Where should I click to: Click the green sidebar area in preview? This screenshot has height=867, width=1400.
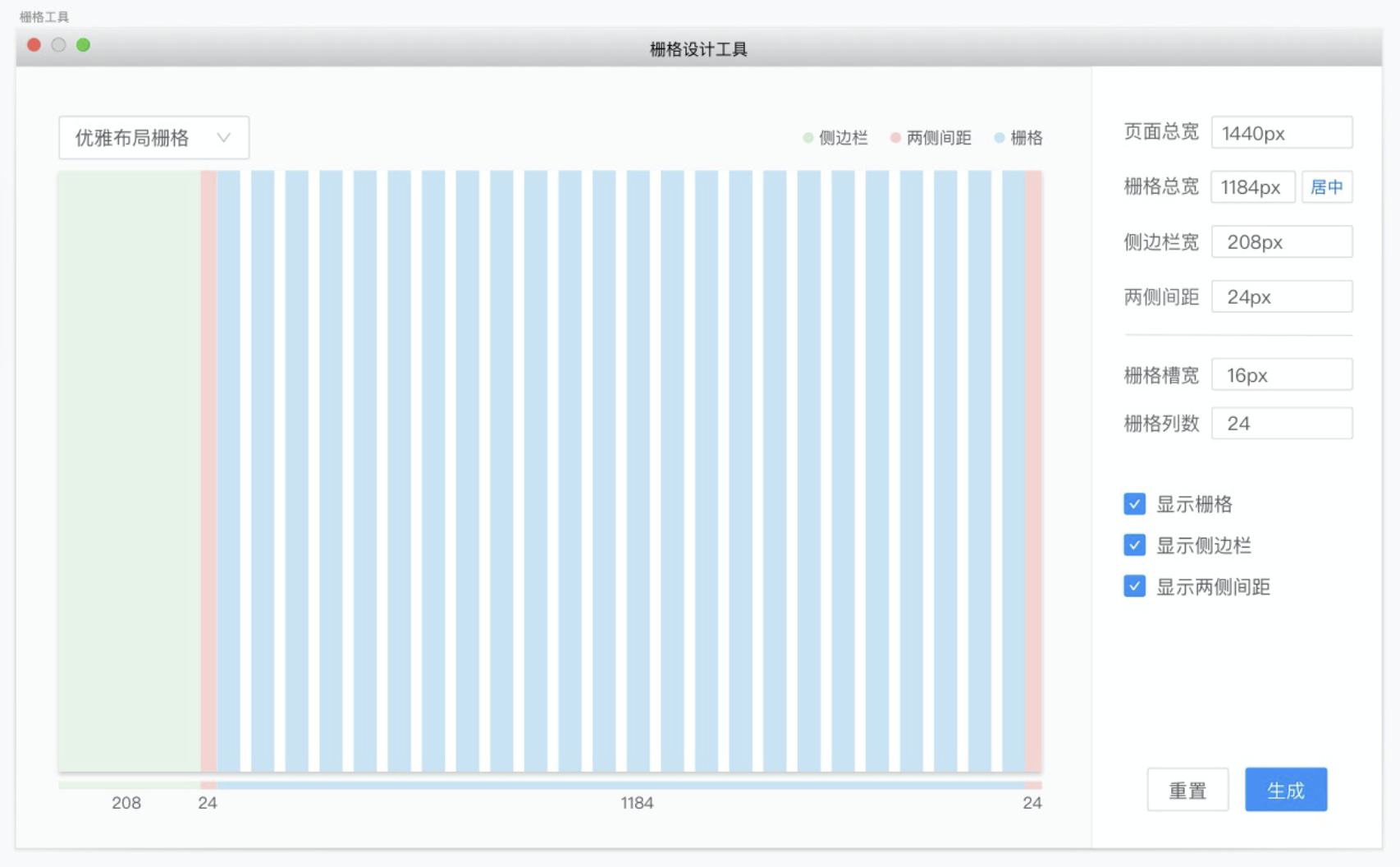pyautogui.click(x=130, y=471)
